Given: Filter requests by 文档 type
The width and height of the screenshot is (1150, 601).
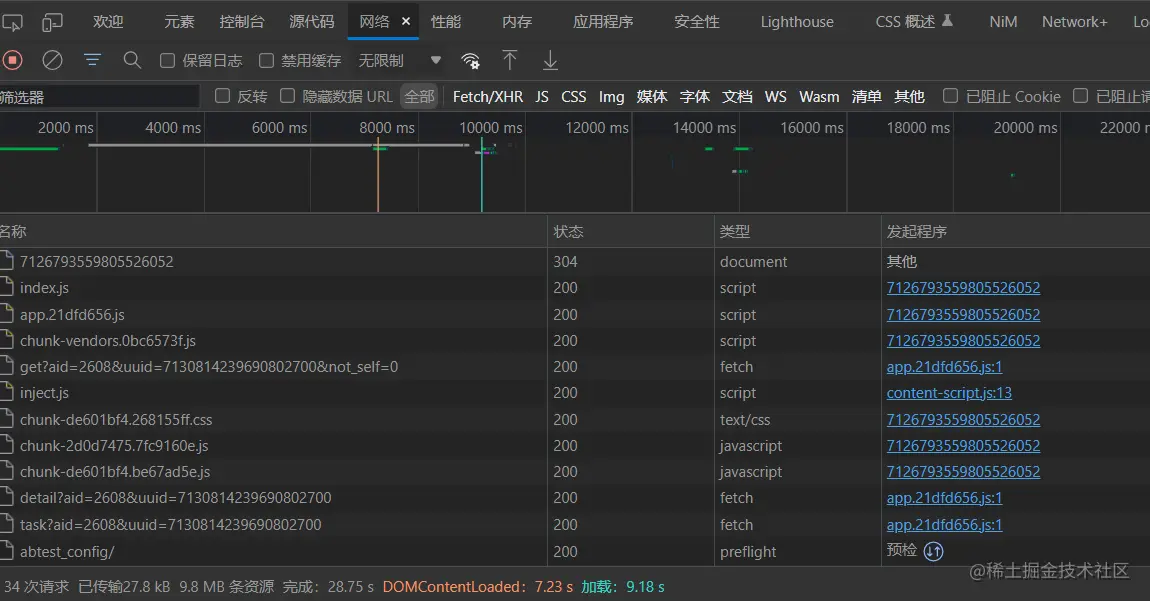Looking at the screenshot, I should click(737, 97).
